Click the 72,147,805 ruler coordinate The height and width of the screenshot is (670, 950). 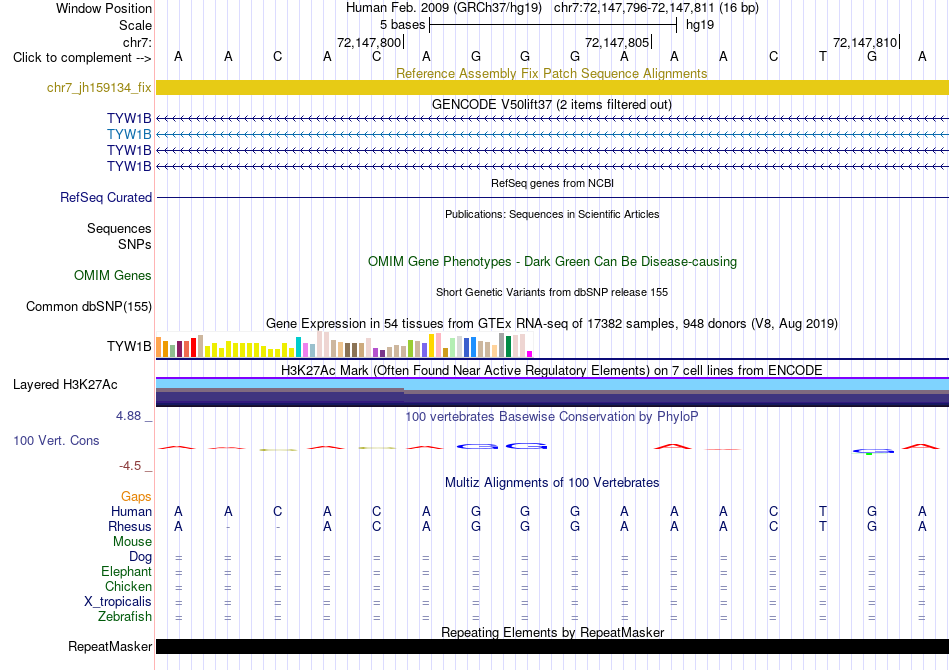(617, 43)
